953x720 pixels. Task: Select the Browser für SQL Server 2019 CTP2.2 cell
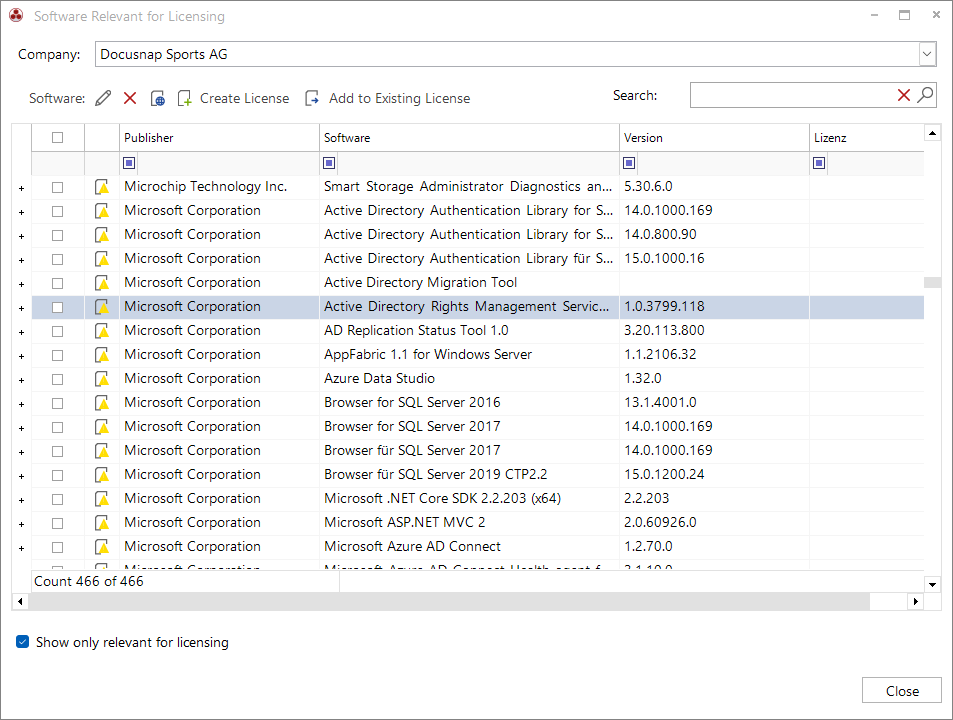469,475
